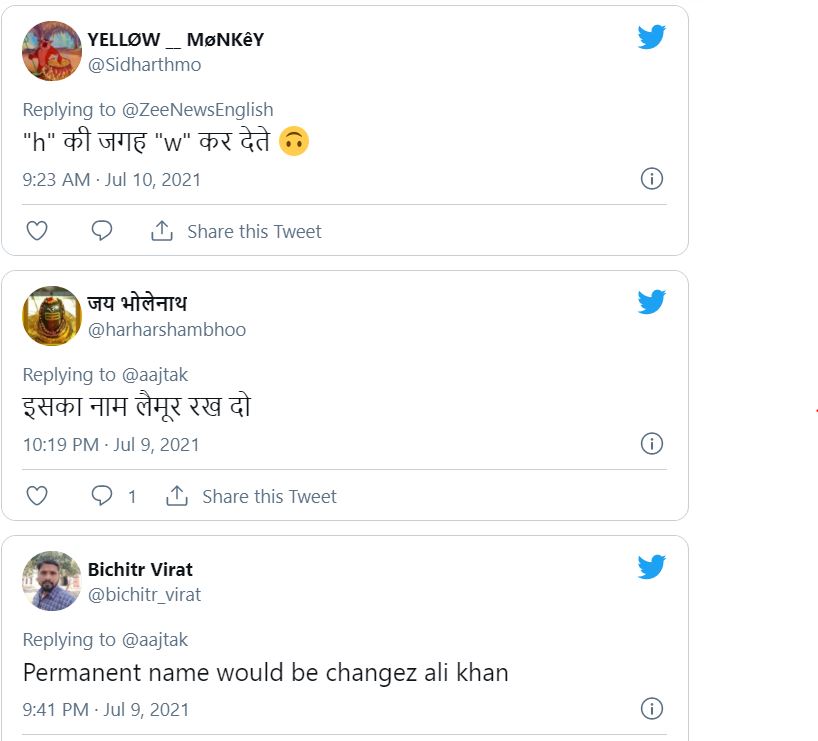The width and height of the screenshot is (818, 741).
Task: Visit the @bichitr_virat profile handle
Action: click(x=145, y=595)
